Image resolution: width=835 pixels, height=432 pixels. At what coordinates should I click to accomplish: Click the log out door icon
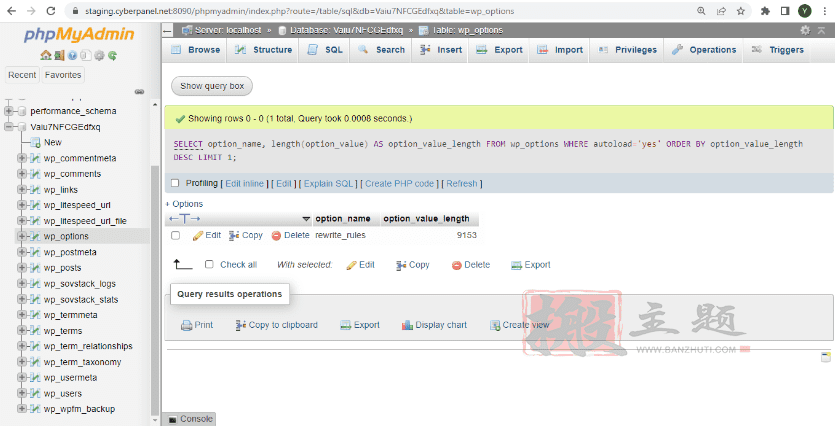(x=59, y=55)
